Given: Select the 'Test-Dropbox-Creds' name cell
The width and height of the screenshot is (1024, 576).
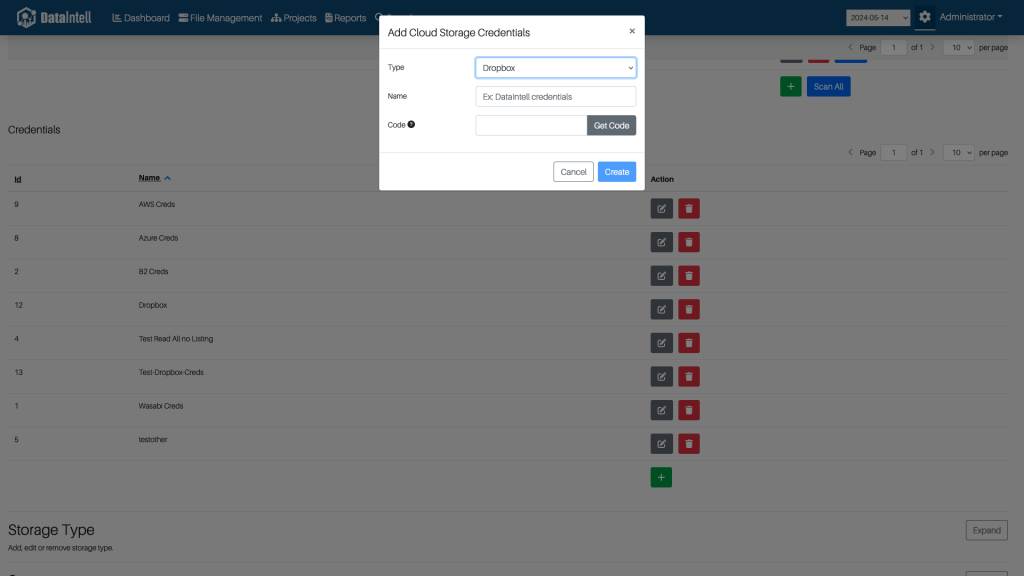Looking at the screenshot, I should (x=171, y=372).
